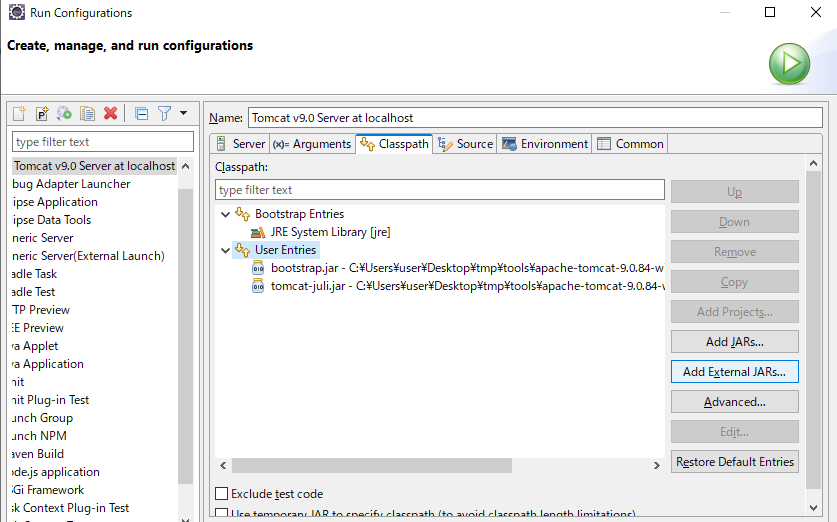
Task: Select Java Application configuration type
Action: (x=48, y=364)
